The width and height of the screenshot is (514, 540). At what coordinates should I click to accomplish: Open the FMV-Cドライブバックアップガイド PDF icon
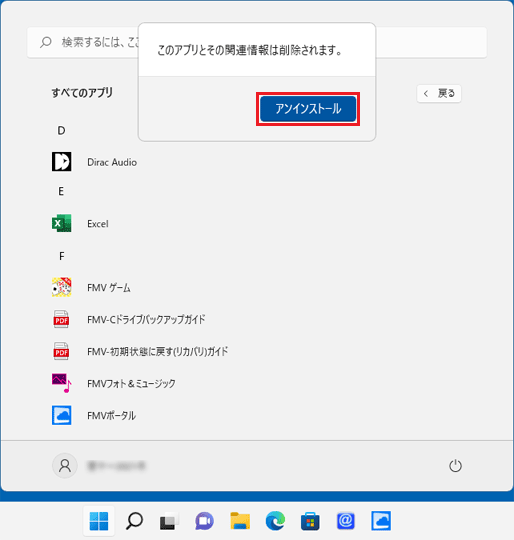(61, 319)
